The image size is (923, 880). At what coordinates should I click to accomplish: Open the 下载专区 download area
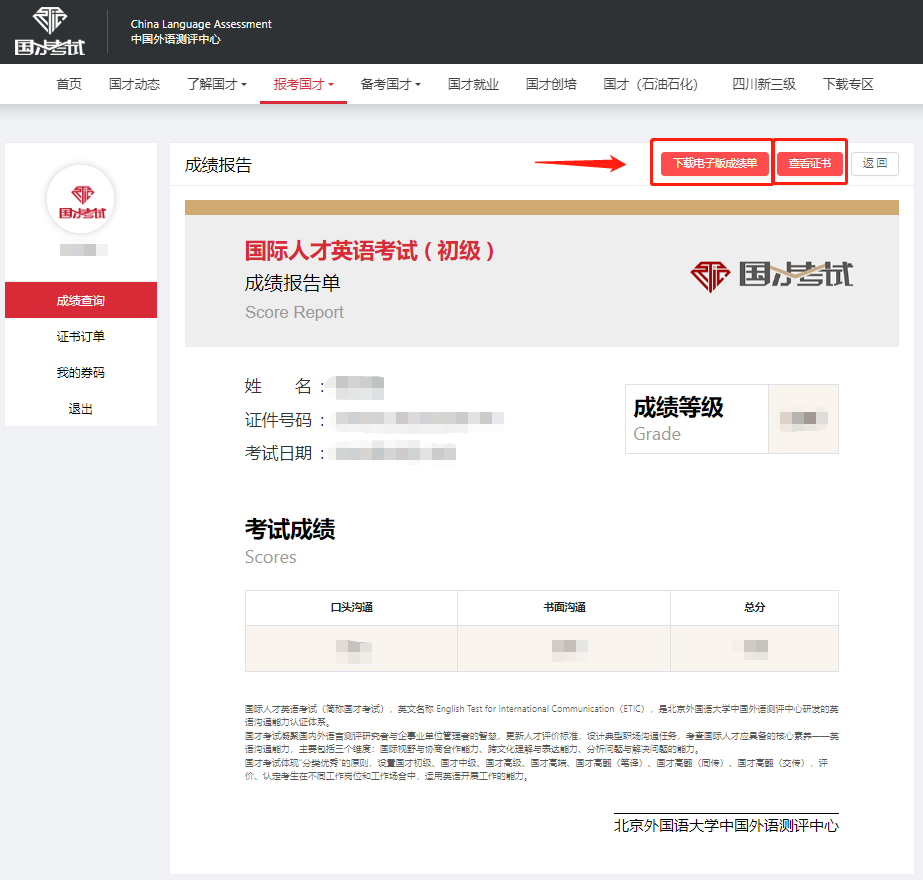[848, 85]
